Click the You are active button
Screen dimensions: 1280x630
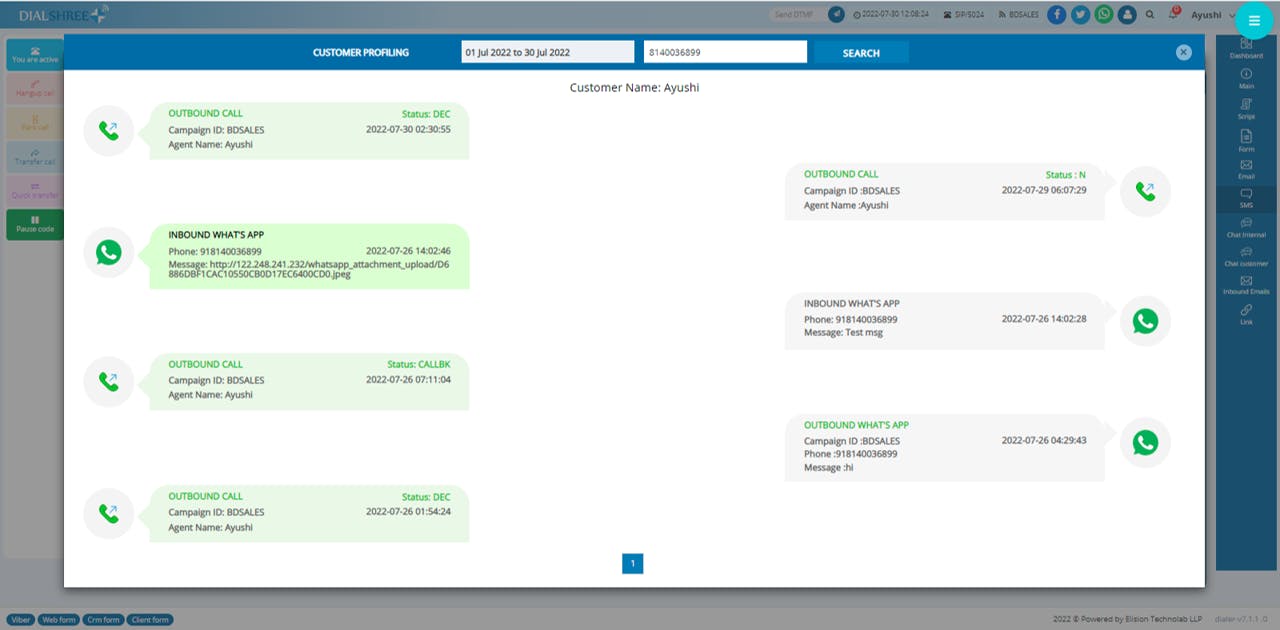[x=35, y=55]
